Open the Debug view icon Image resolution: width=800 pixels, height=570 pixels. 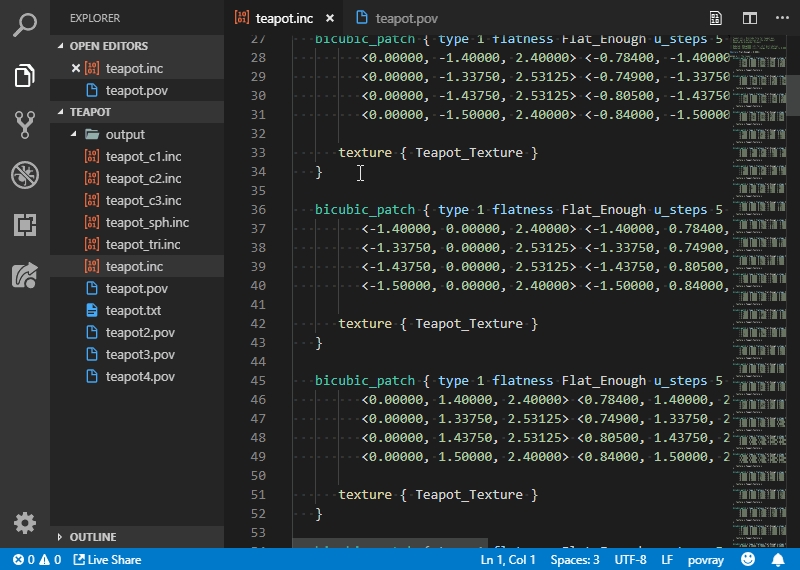[25, 175]
